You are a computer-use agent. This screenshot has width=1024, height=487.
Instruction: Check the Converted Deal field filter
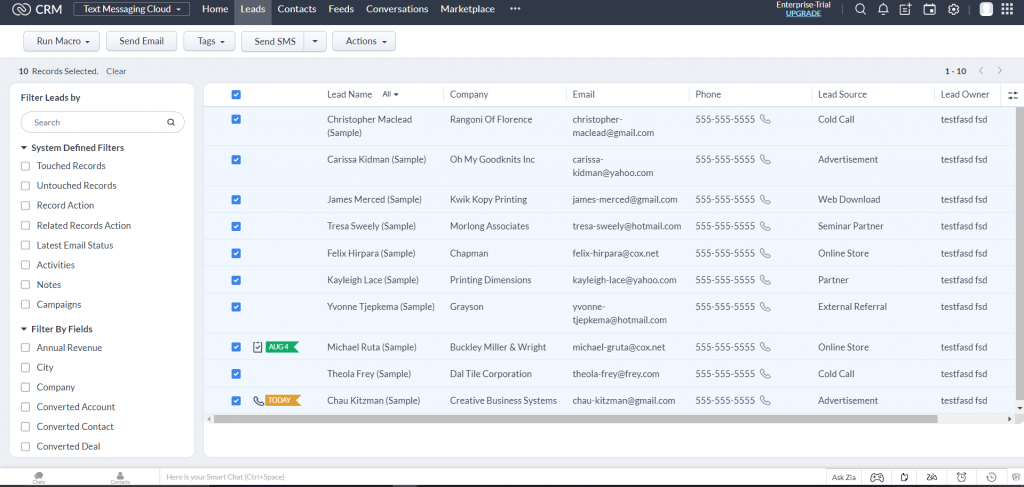click(25, 447)
